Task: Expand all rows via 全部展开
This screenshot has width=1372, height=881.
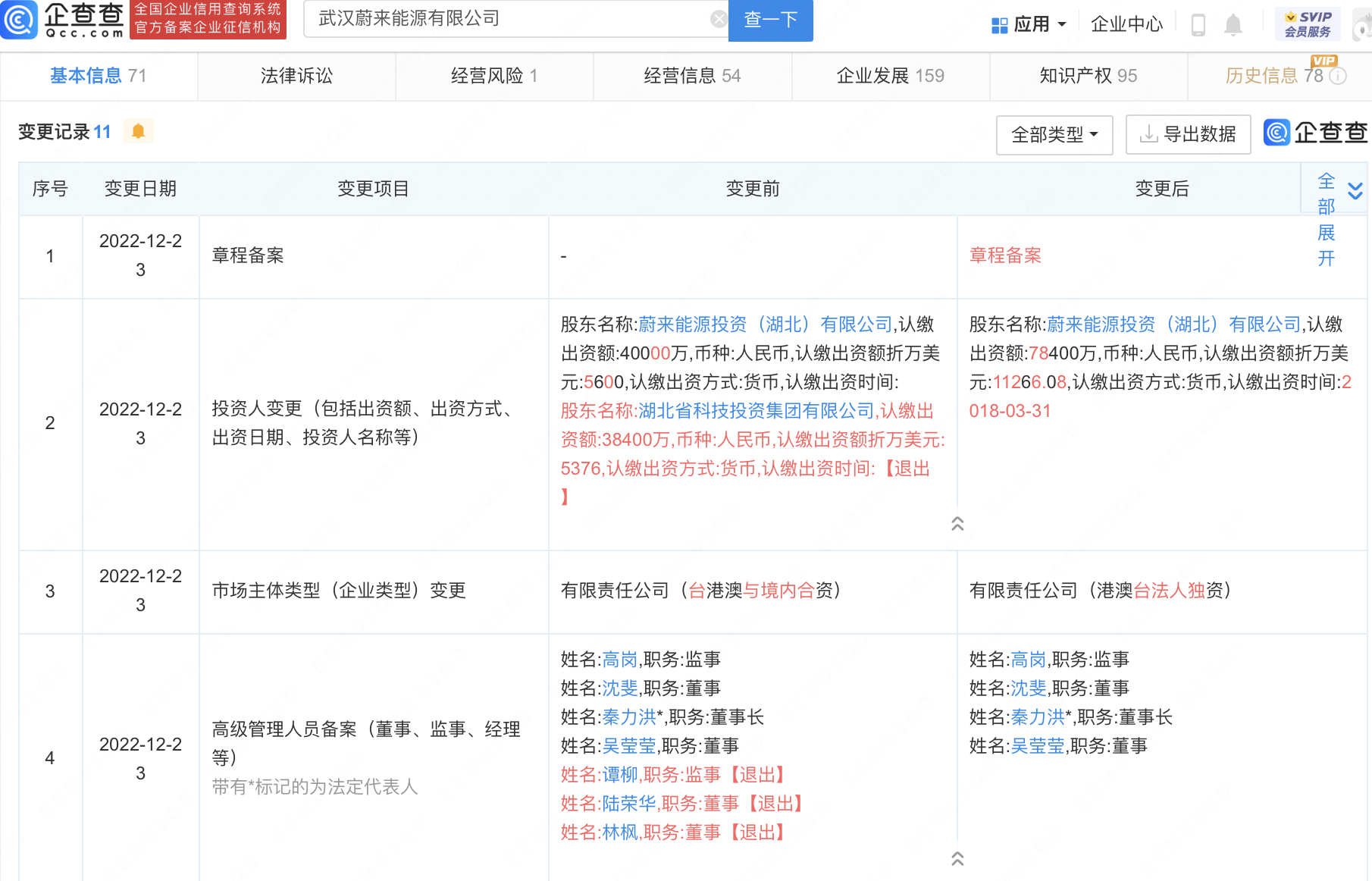Action: coord(1339,218)
